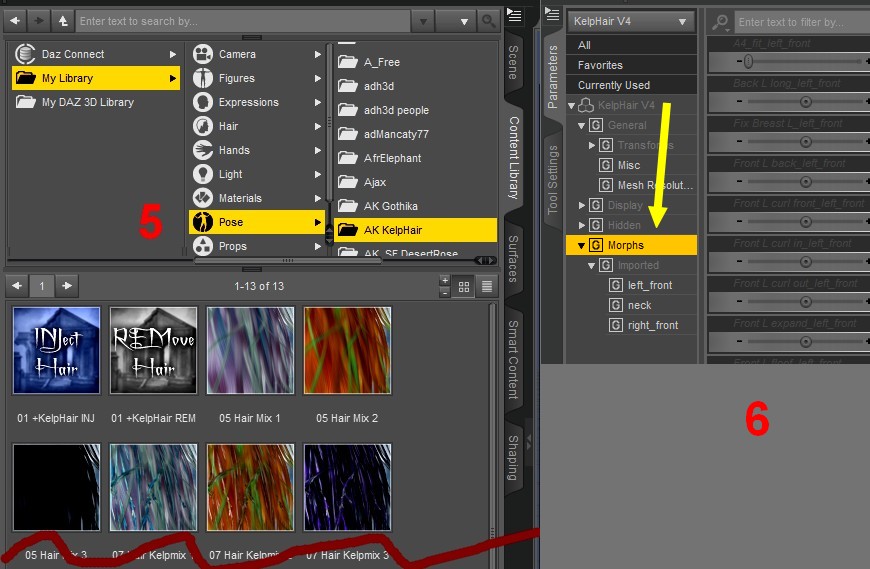Collapse the General tree group
870x569 pixels.
pos(581,125)
